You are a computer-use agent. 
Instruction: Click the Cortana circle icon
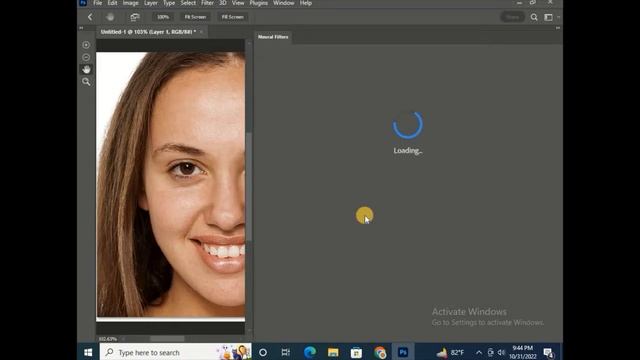(263, 352)
